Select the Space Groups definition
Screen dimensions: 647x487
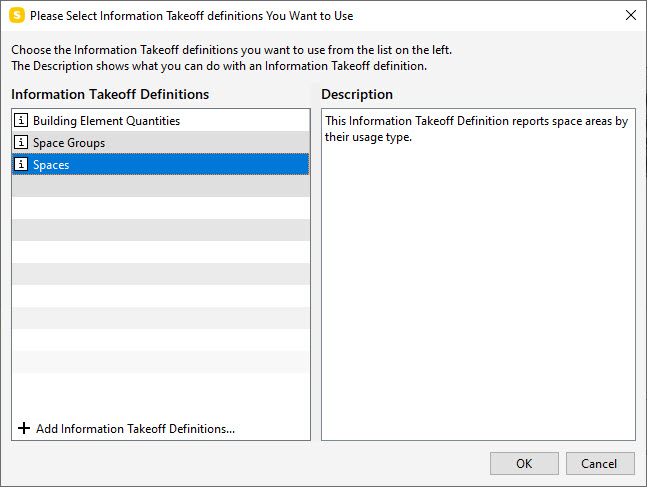point(161,142)
